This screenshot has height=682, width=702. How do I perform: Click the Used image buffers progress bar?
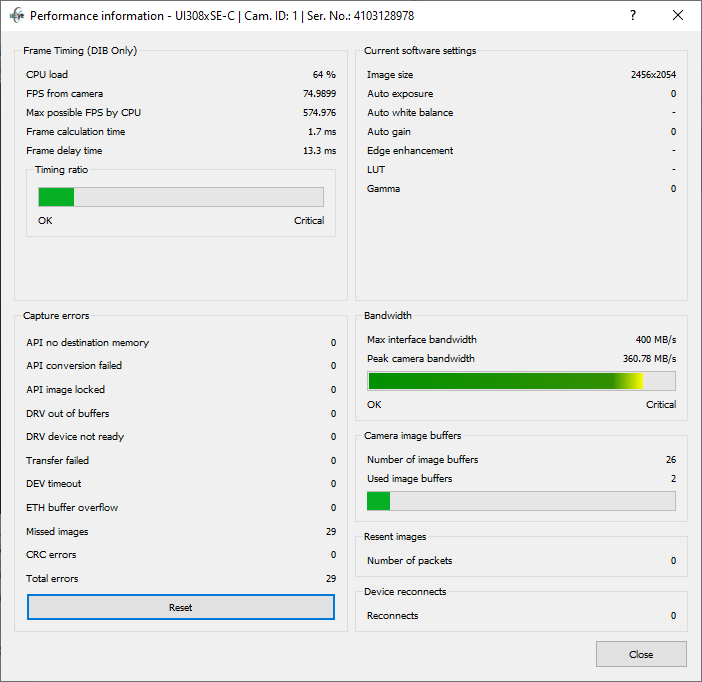(x=521, y=501)
